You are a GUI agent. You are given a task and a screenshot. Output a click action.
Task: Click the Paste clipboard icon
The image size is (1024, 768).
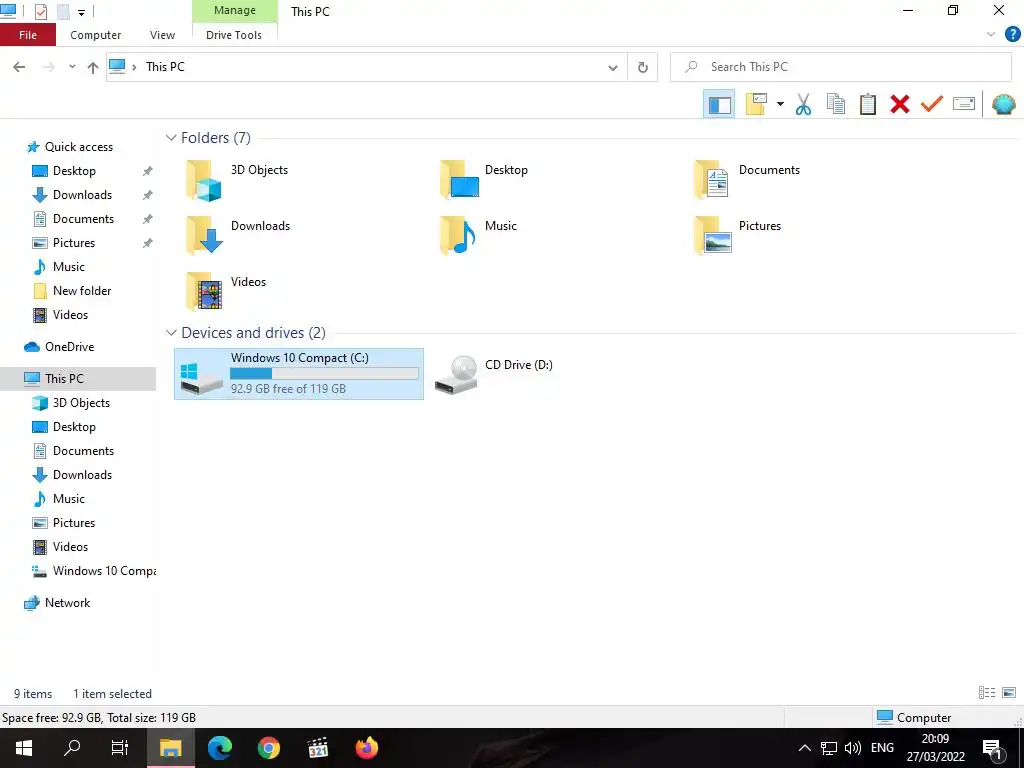click(x=867, y=104)
